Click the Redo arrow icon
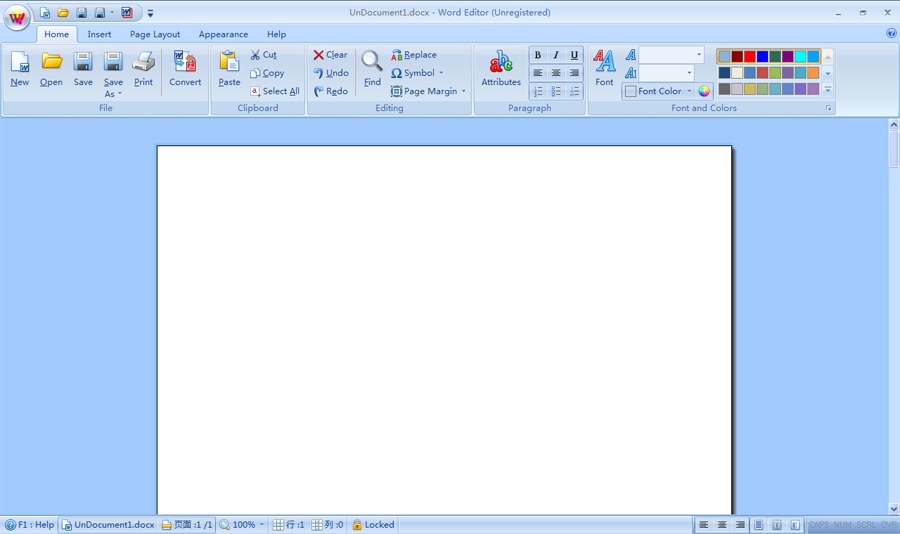Screen dimensions: 900x534 (319, 91)
